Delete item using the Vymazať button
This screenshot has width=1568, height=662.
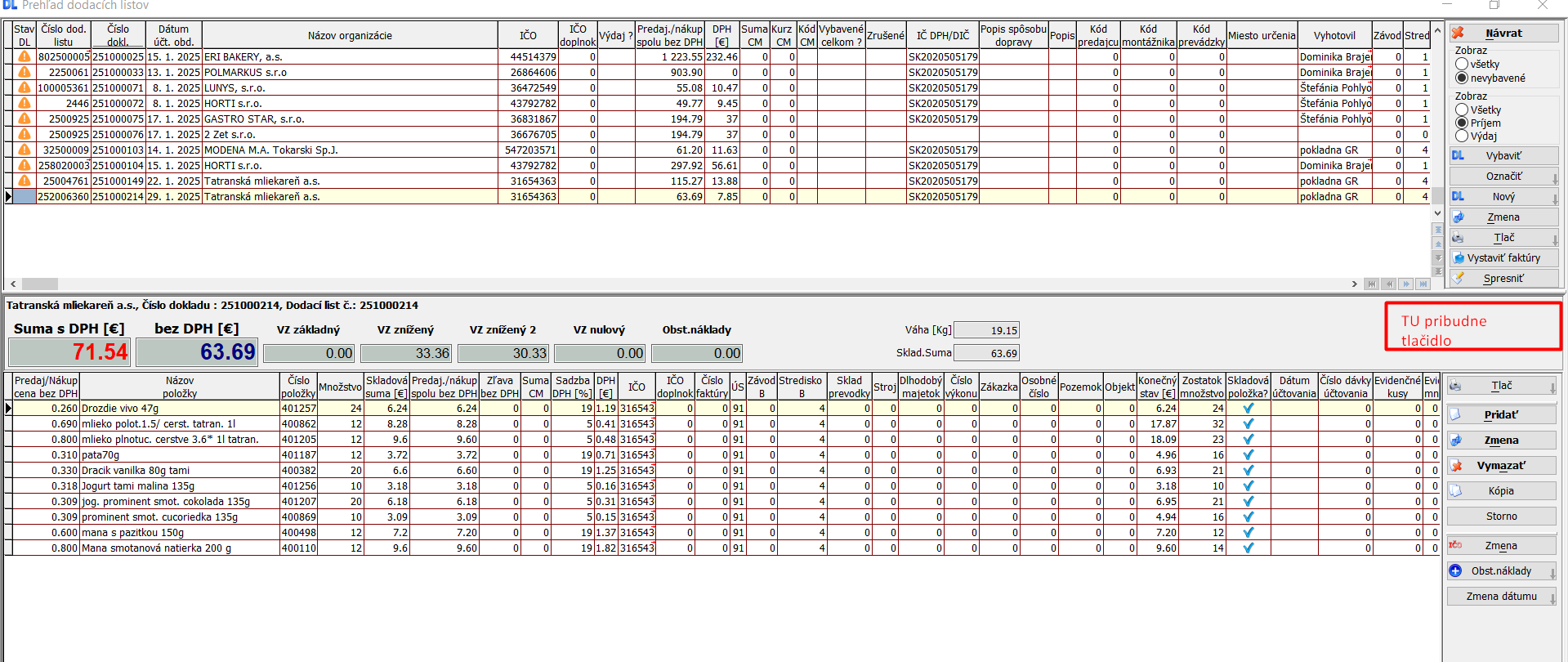coord(1500,466)
